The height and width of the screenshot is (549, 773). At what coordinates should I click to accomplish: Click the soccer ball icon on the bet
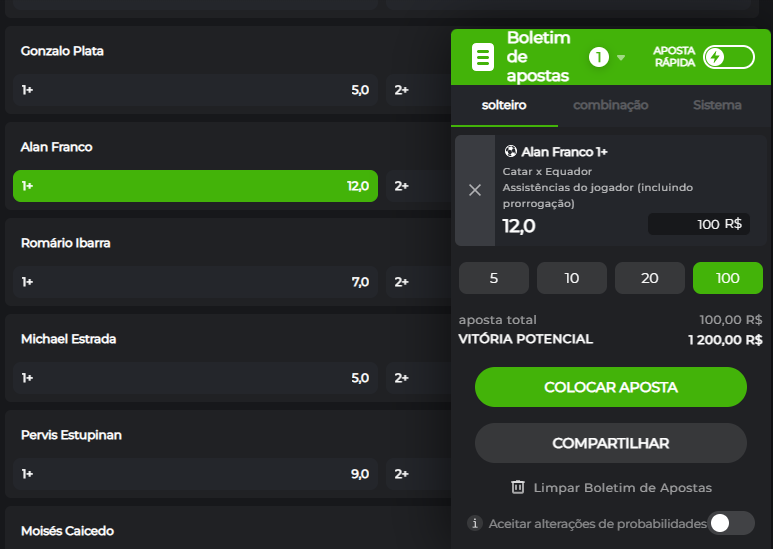coord(510,152)
